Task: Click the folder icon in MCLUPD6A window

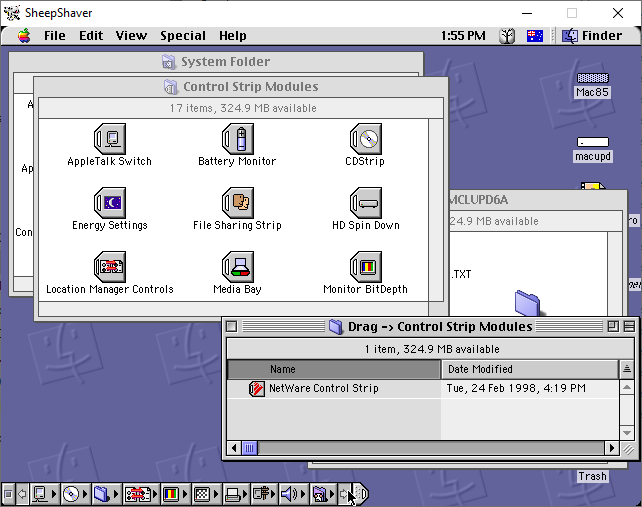Action: (x=527, y=303)
